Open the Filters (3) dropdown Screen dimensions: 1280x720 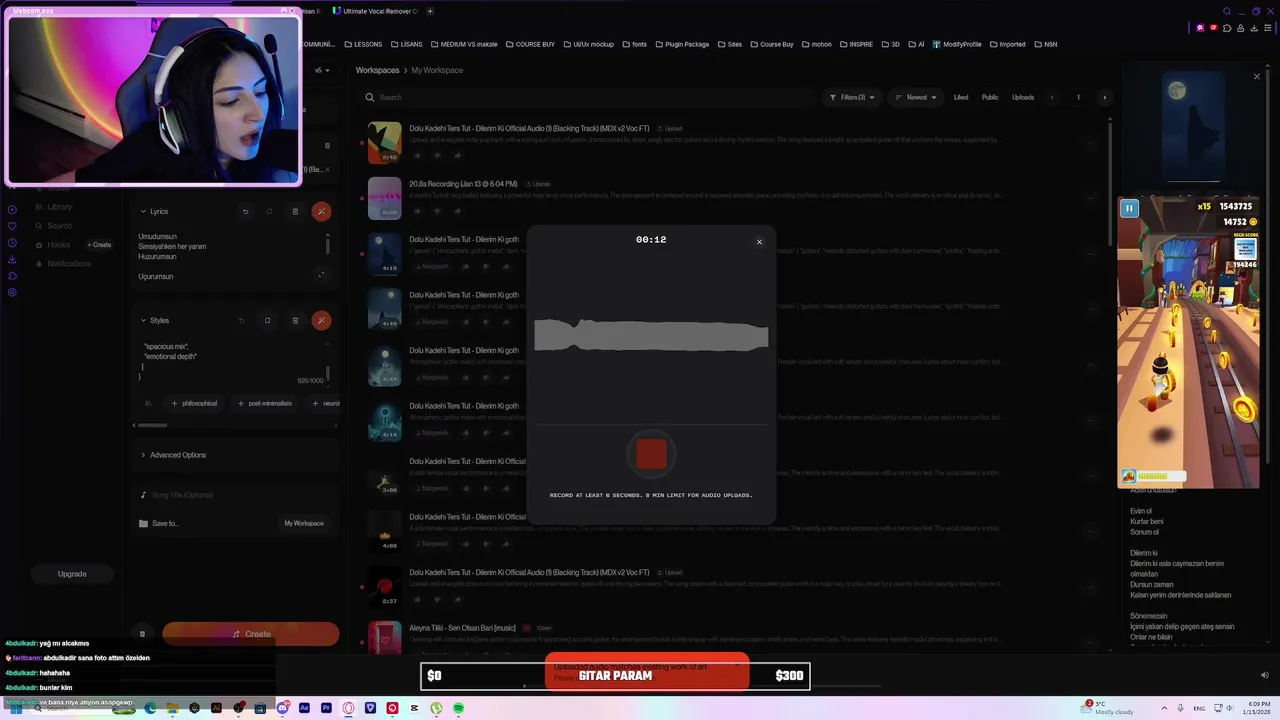(851, 98)
